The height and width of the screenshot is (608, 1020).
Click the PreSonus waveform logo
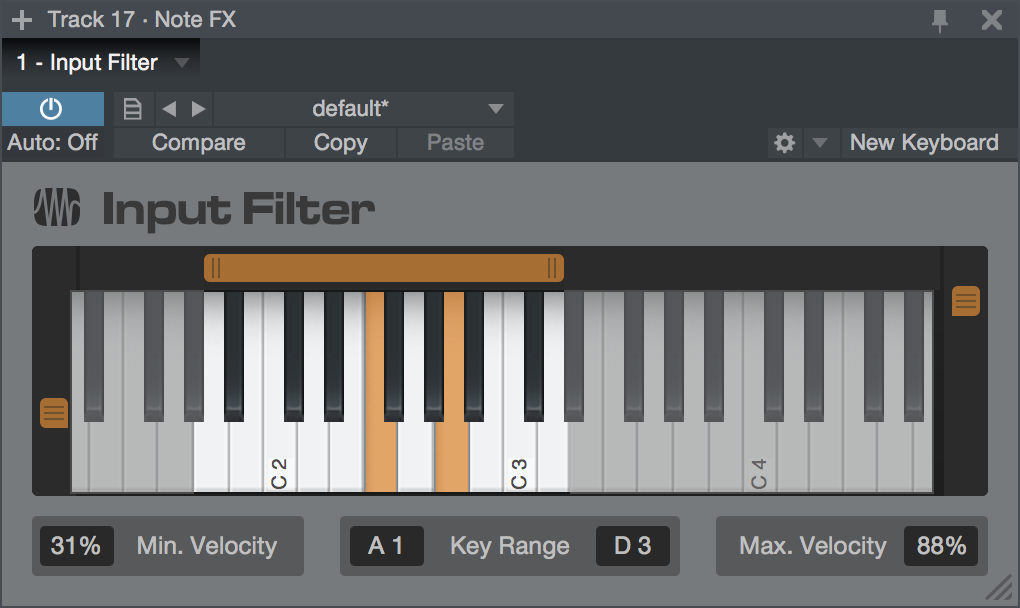tap(57, 207)
